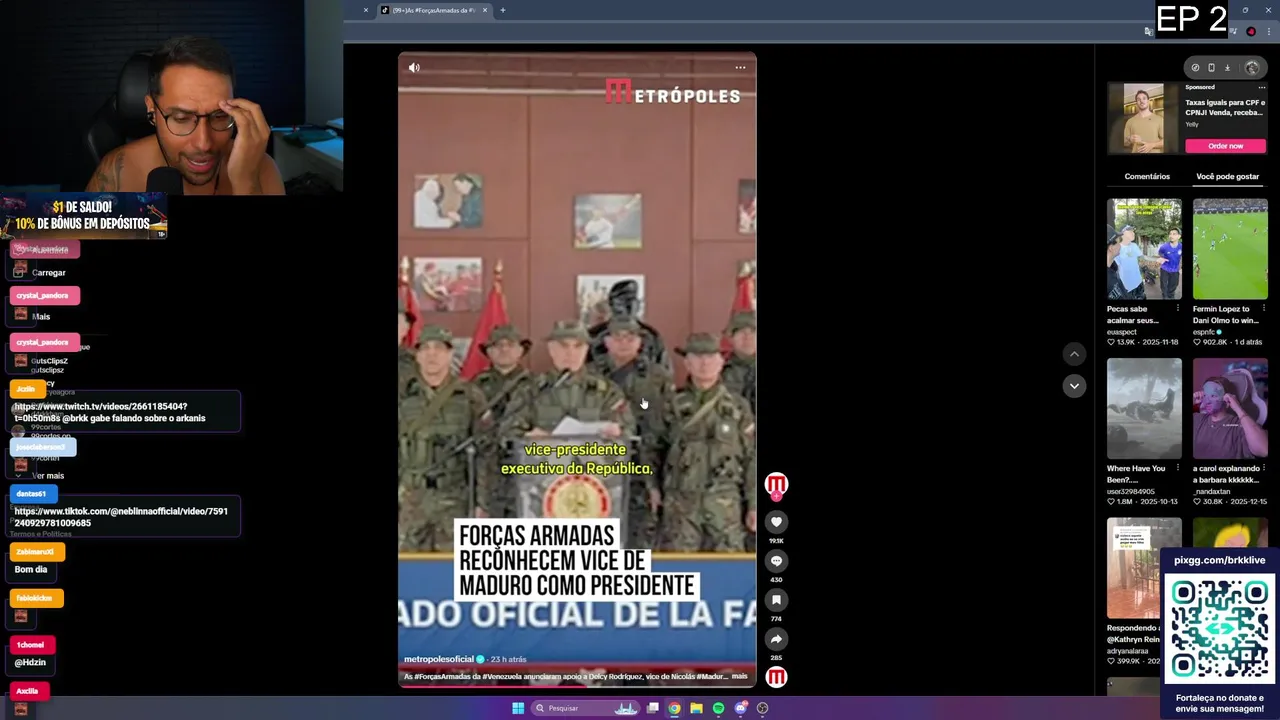
Task: Go to the next video with down arrow
Action: point(1074,386)
